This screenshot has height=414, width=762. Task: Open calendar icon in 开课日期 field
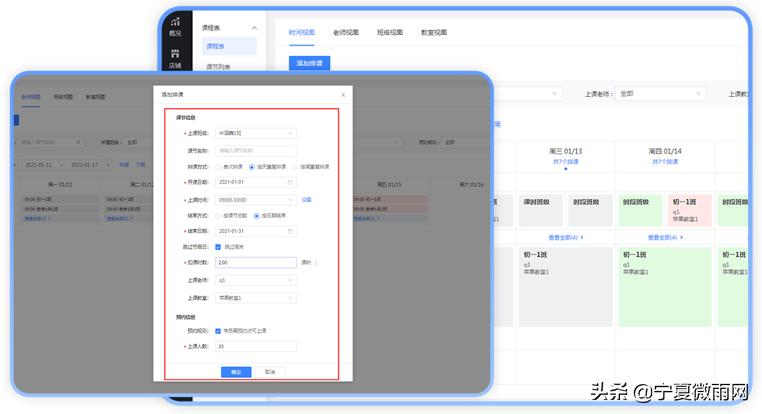click(290, 182)
